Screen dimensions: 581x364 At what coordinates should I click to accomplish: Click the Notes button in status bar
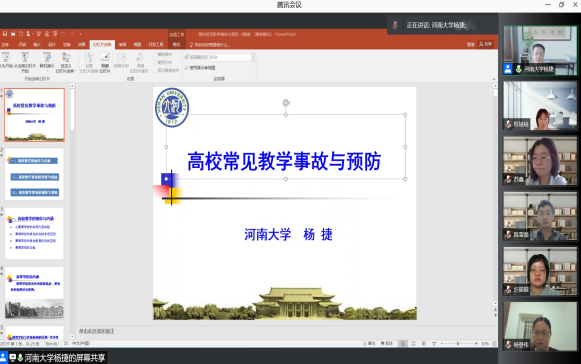point(369,344)
